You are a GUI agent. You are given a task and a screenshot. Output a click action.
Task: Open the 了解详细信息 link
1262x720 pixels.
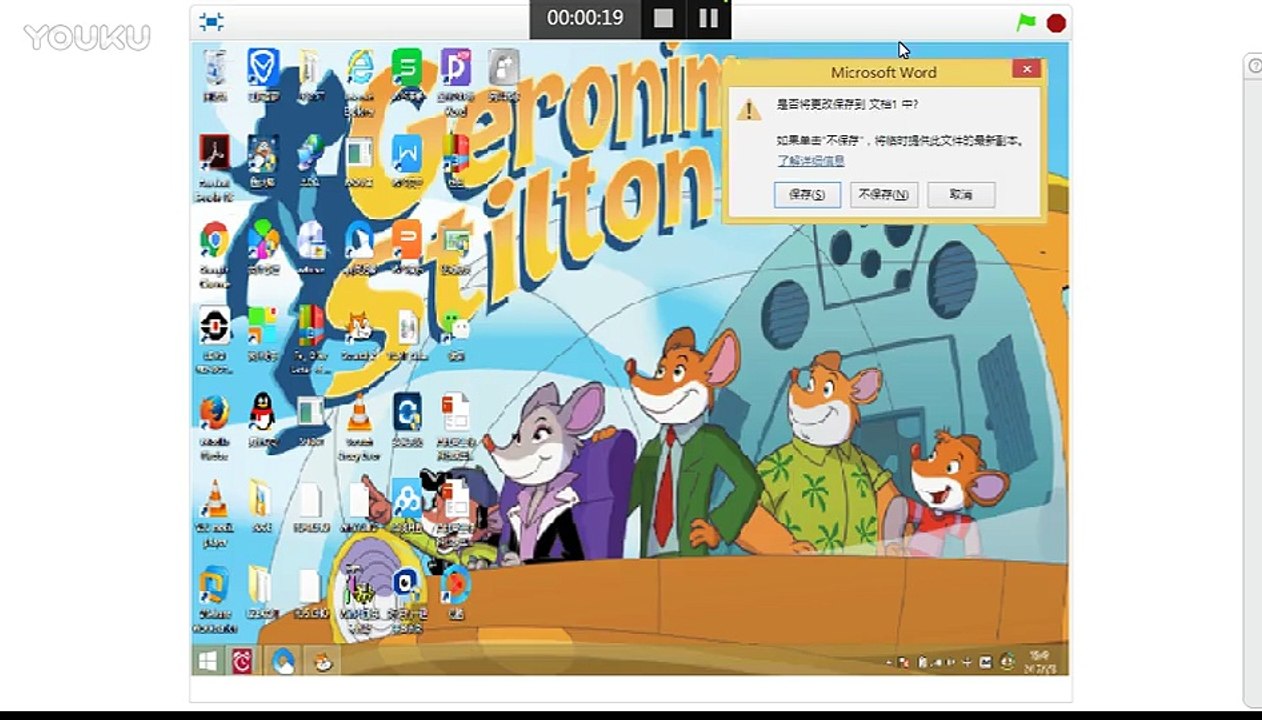tap(811, 160)
